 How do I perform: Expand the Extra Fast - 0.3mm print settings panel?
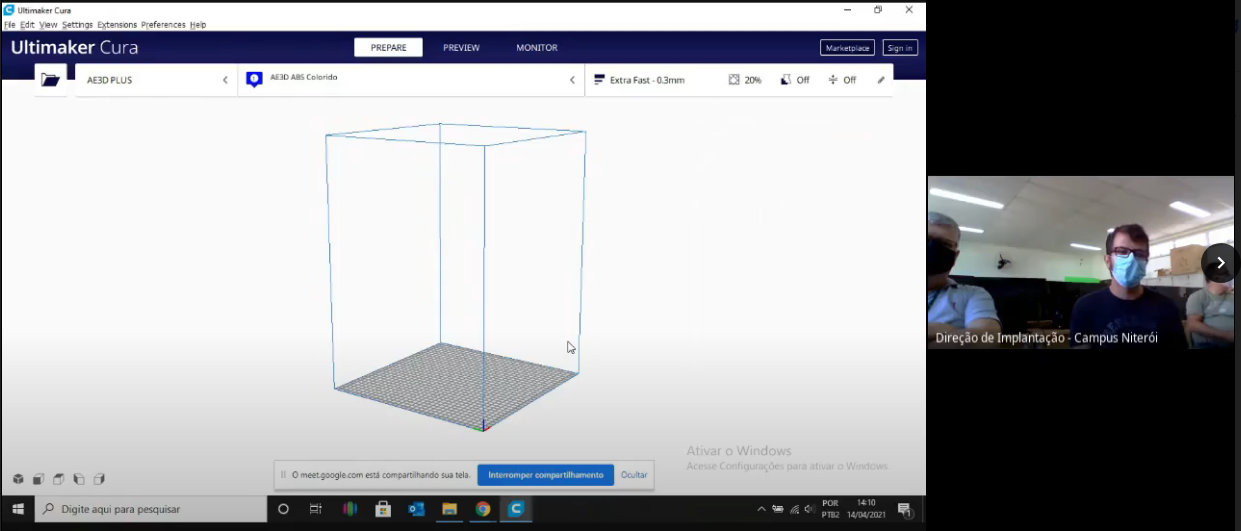click(x=739, y=80)
